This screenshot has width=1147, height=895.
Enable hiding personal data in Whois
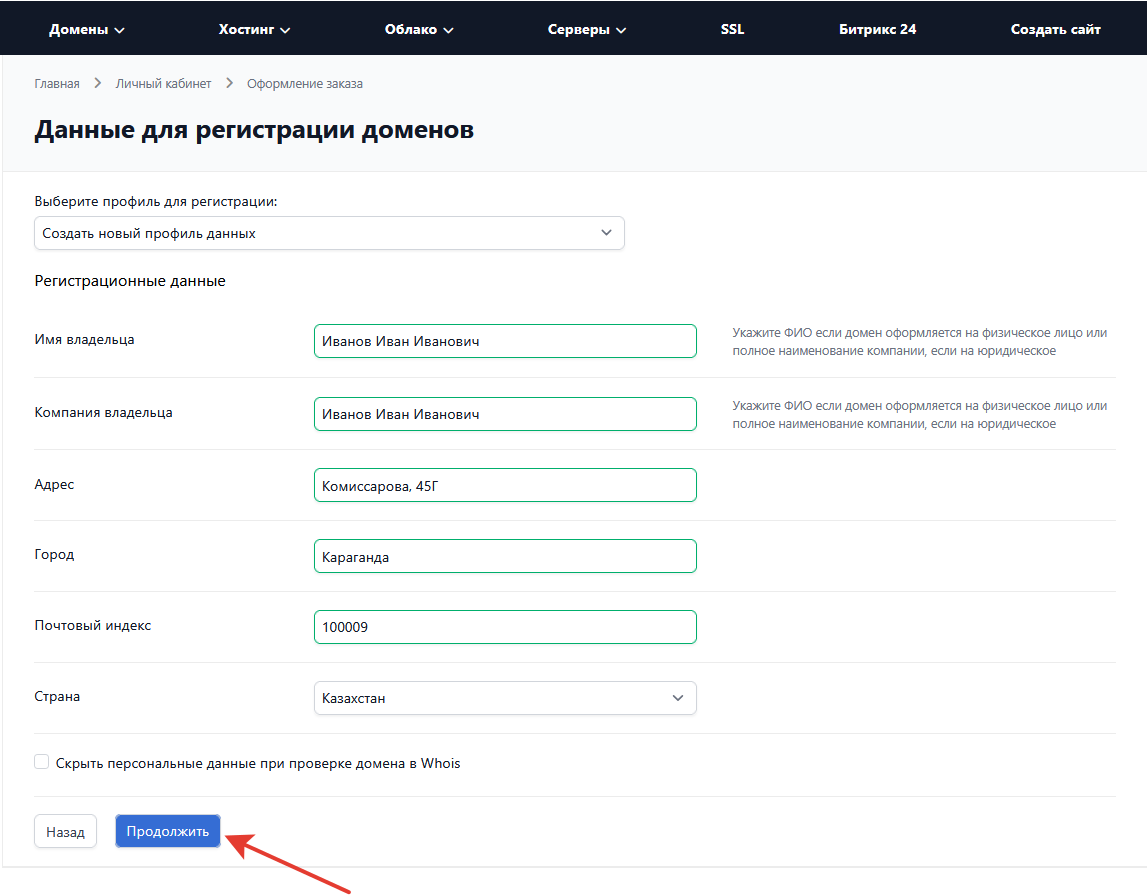pos(42,762)
